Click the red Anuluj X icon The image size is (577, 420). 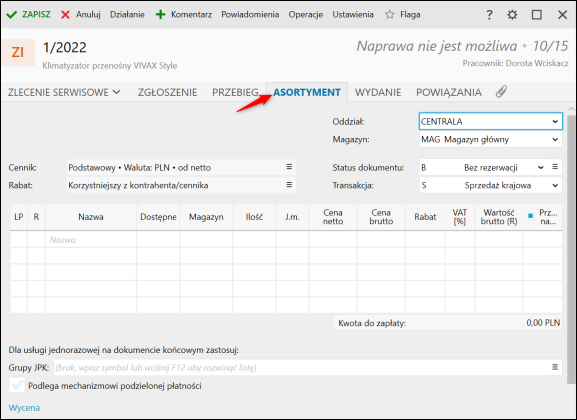(66, 15)
